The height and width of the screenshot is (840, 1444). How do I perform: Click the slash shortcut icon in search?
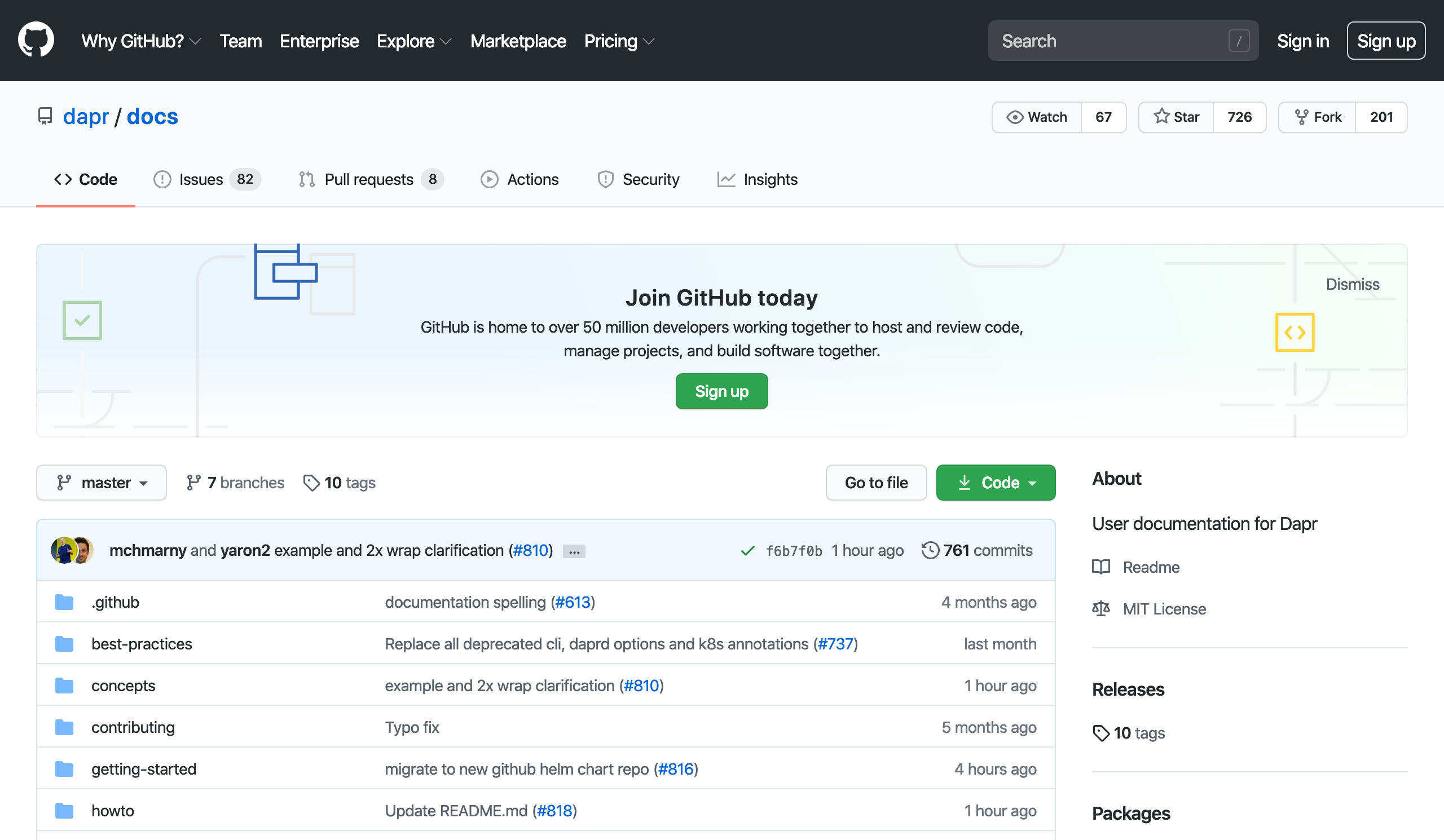pyautogui.click(x=1239, y=41)
